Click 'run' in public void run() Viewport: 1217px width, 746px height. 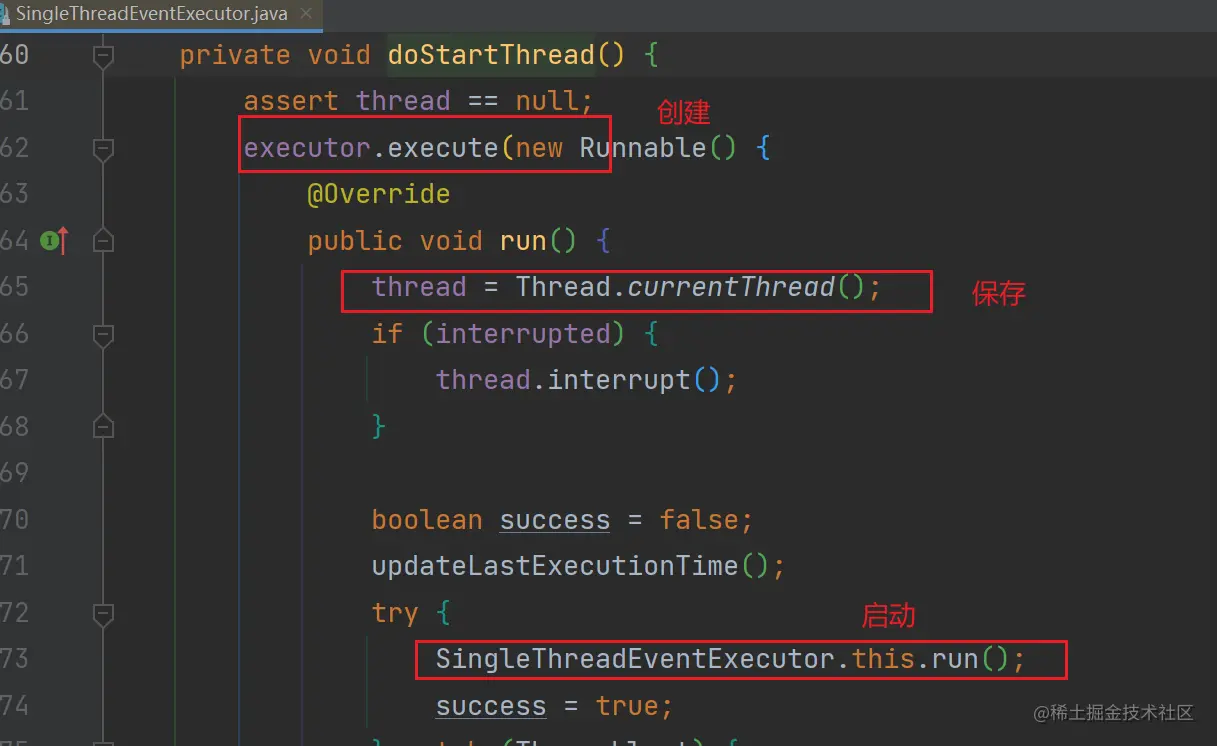523,241
